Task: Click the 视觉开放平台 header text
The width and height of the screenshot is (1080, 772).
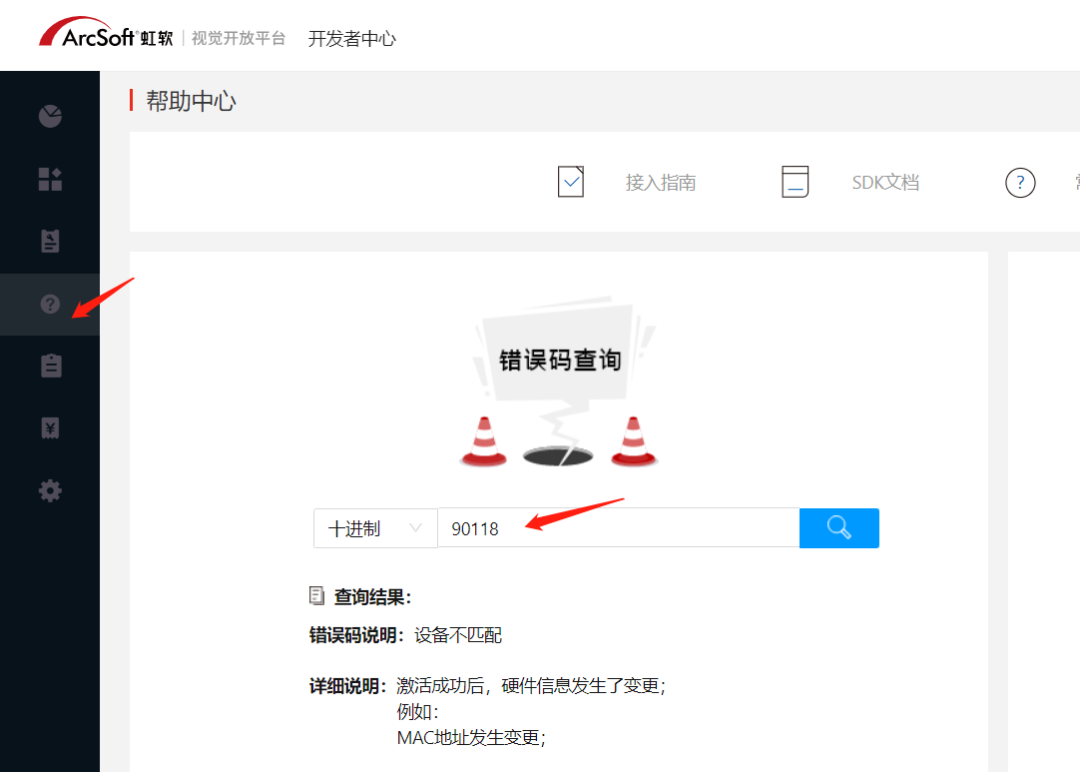Action: pyautogui.click(x=238, y=39)
